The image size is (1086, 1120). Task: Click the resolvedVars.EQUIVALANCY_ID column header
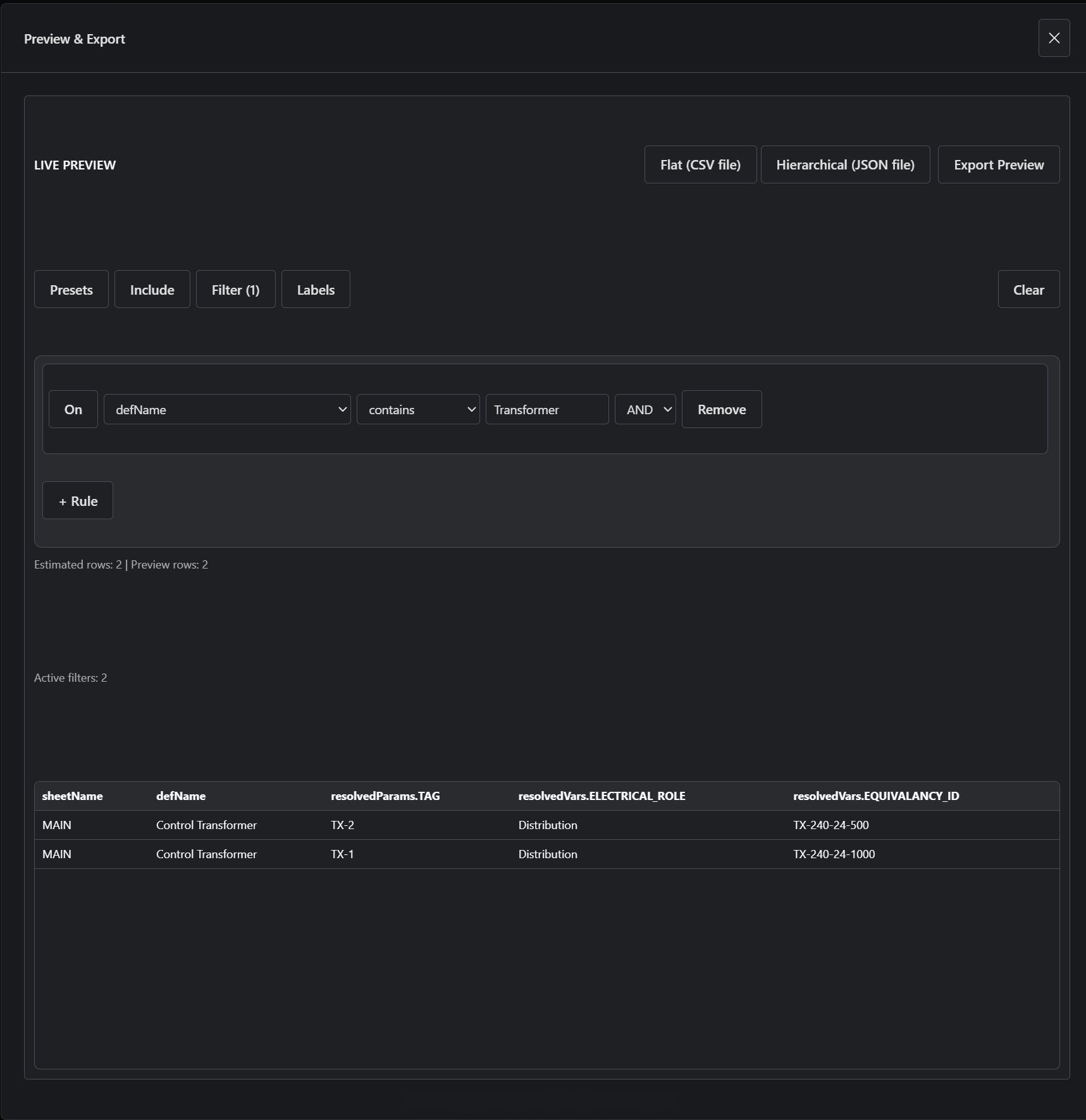point(876,796)
